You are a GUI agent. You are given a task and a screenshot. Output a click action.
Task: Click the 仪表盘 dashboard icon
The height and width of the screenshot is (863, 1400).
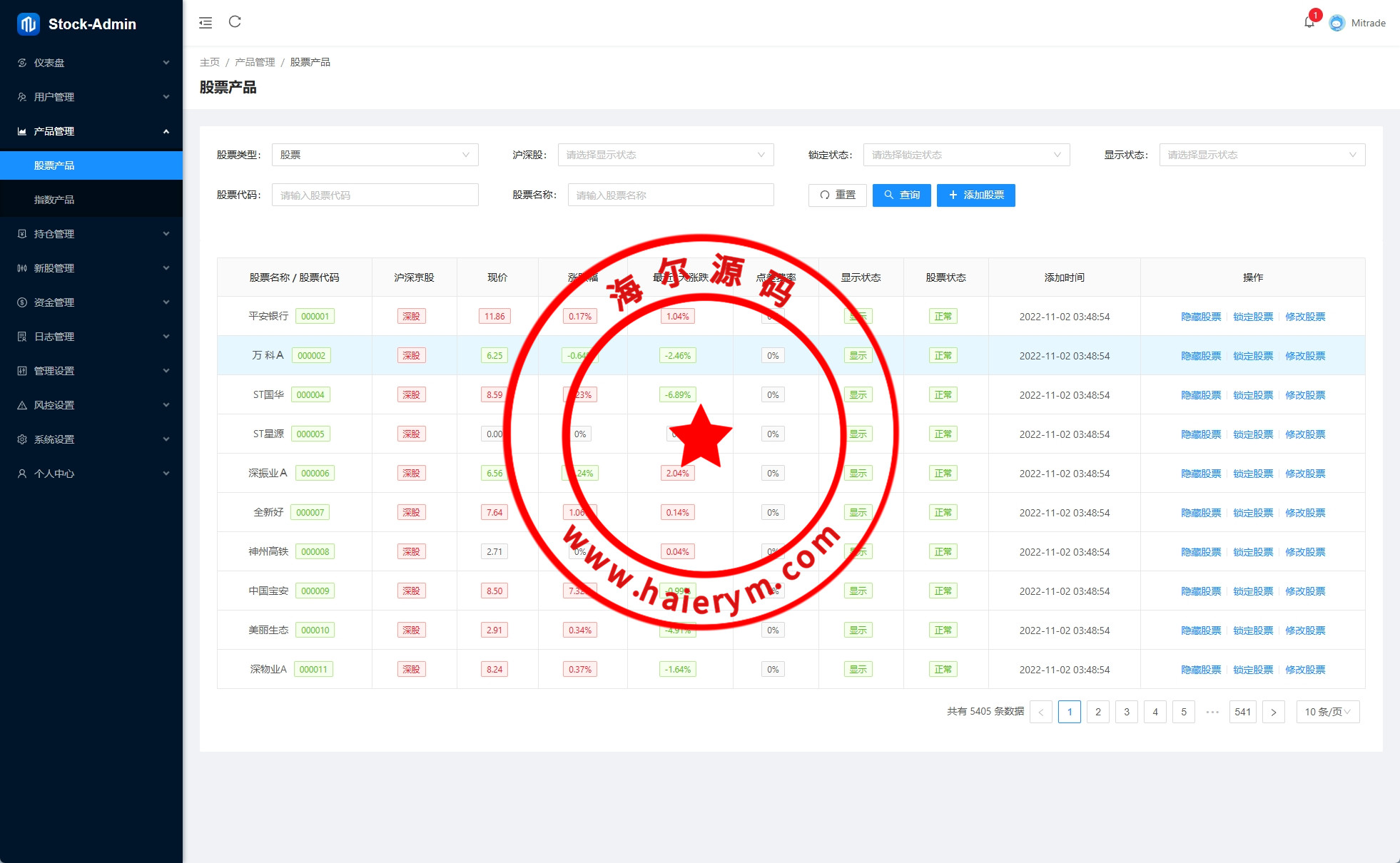[x=22, y=63]
